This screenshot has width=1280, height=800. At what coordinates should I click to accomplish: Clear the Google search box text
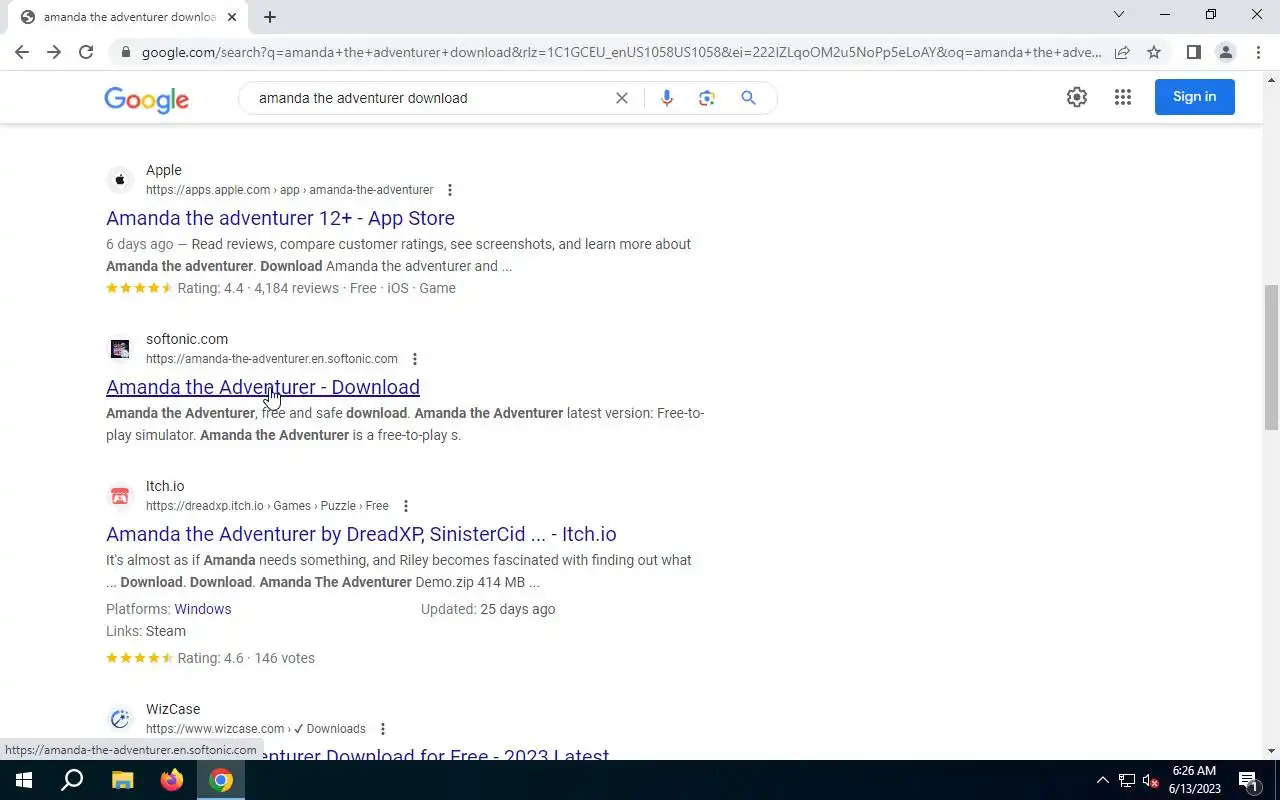tap(621, 98)
